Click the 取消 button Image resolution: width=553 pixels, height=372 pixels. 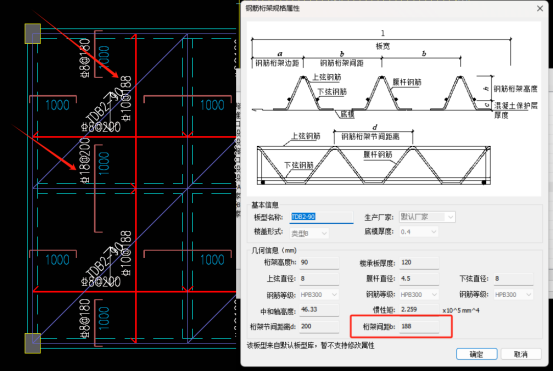click(x=521, y=354)
